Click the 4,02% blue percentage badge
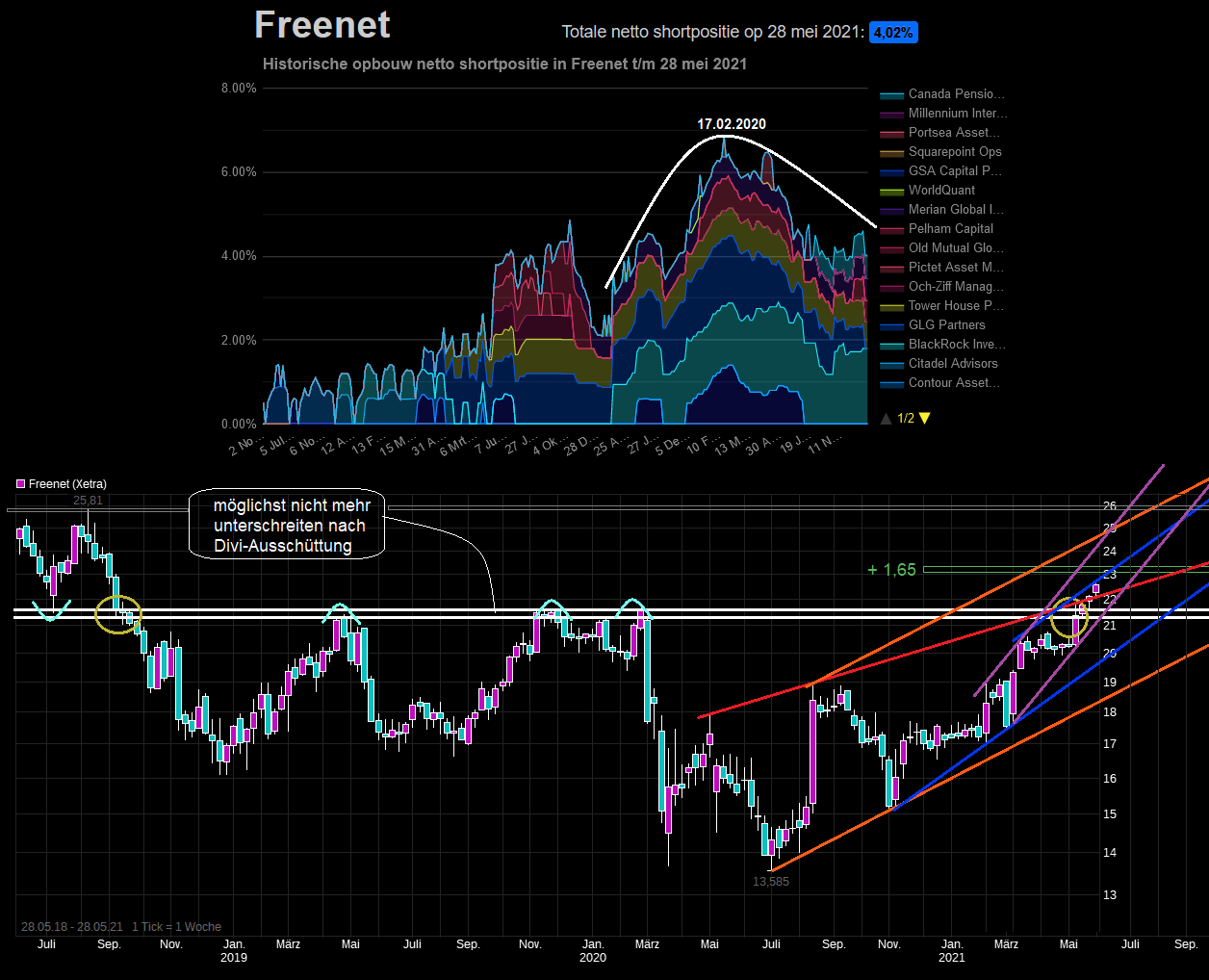Viewport: 1209px width, 980px height. tap(893, 32)
